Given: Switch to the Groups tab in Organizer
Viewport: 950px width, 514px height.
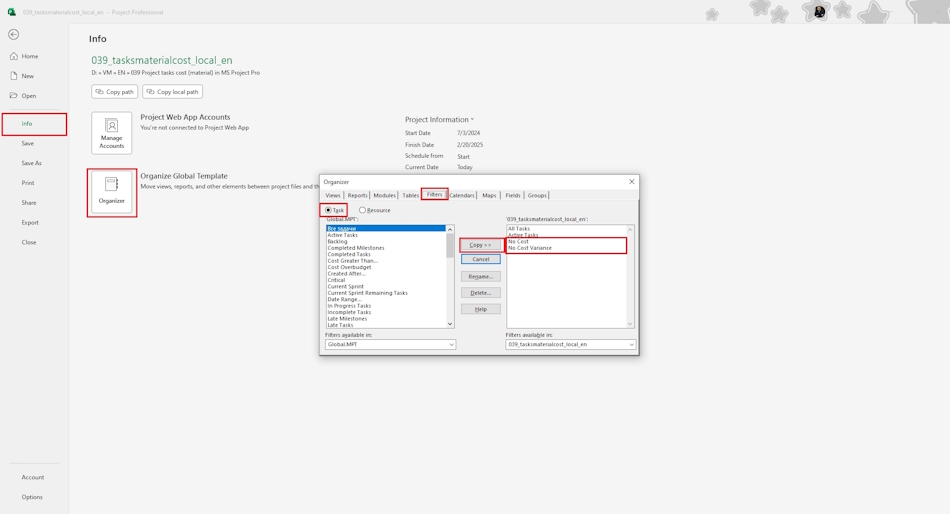Looking at the screenshot, I should pos(537,195).
